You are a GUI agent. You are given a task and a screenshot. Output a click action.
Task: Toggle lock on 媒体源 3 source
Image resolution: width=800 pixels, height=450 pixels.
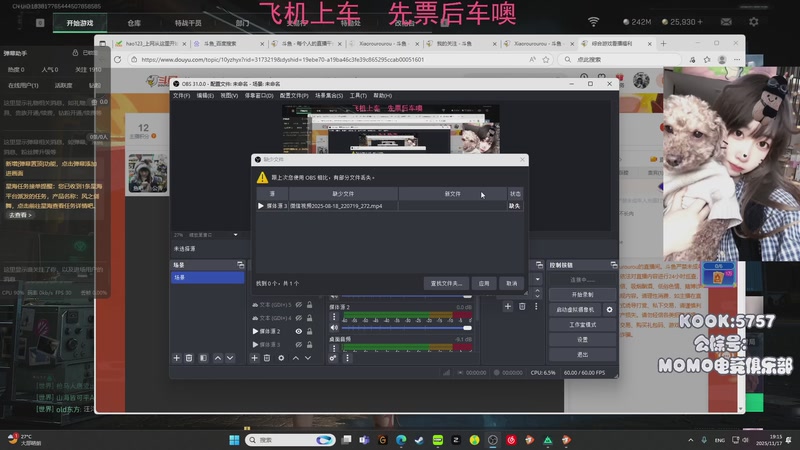(x=309, y=344)
